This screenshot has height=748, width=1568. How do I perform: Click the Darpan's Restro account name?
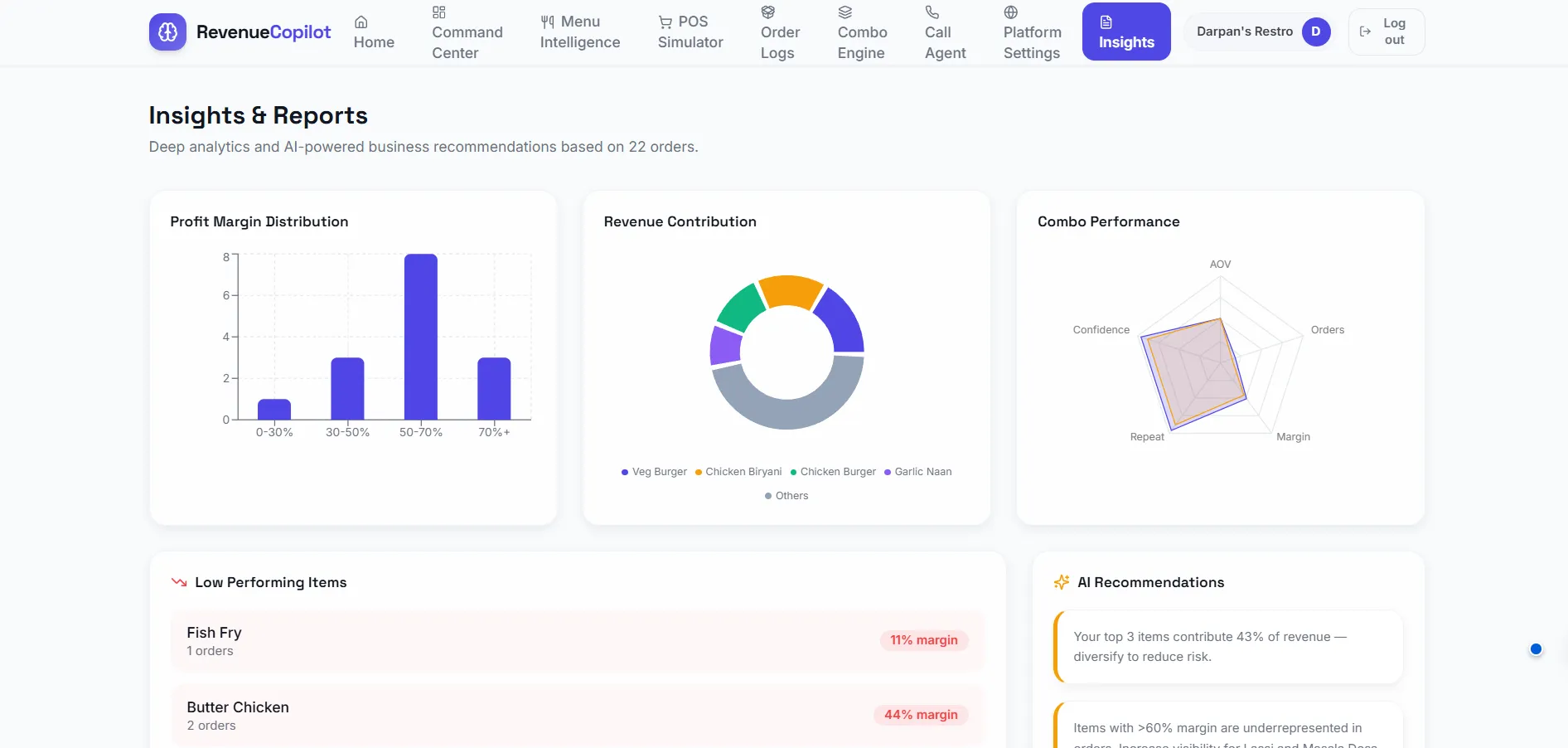[x=1245, y=32]
